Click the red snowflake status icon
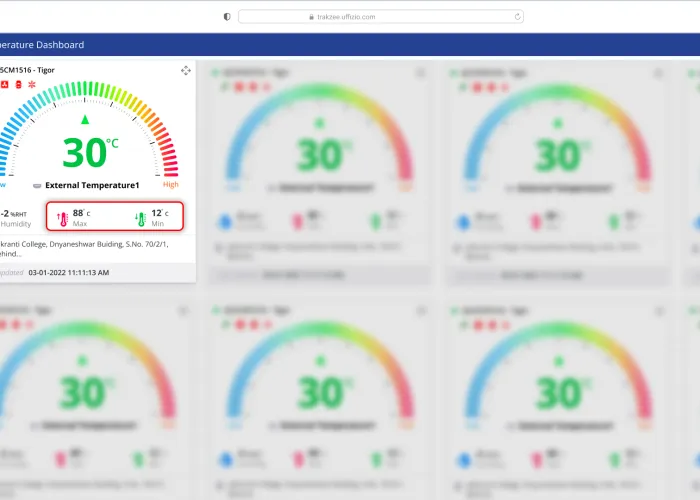 [31, 85]
